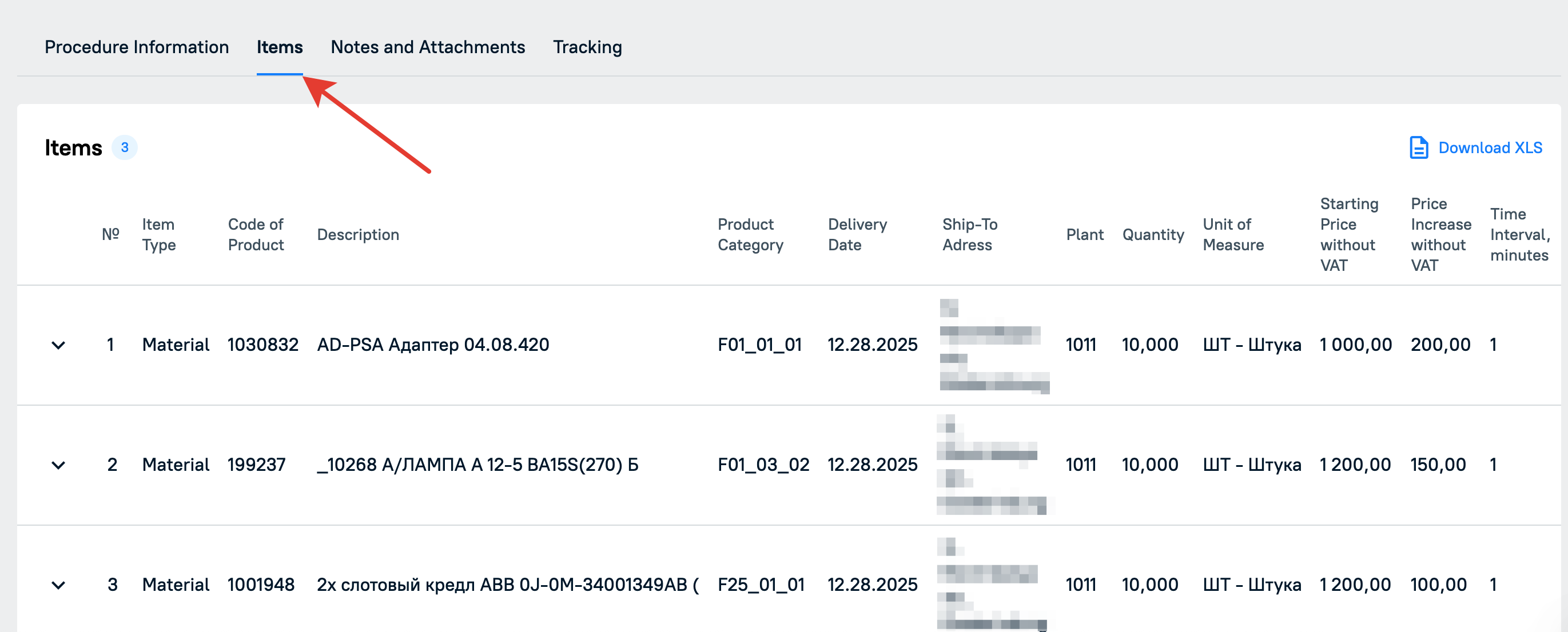Screen dimensions: 1568x632
Task: Switch to the Notes and Attachments tab
Action: point(427,47)
